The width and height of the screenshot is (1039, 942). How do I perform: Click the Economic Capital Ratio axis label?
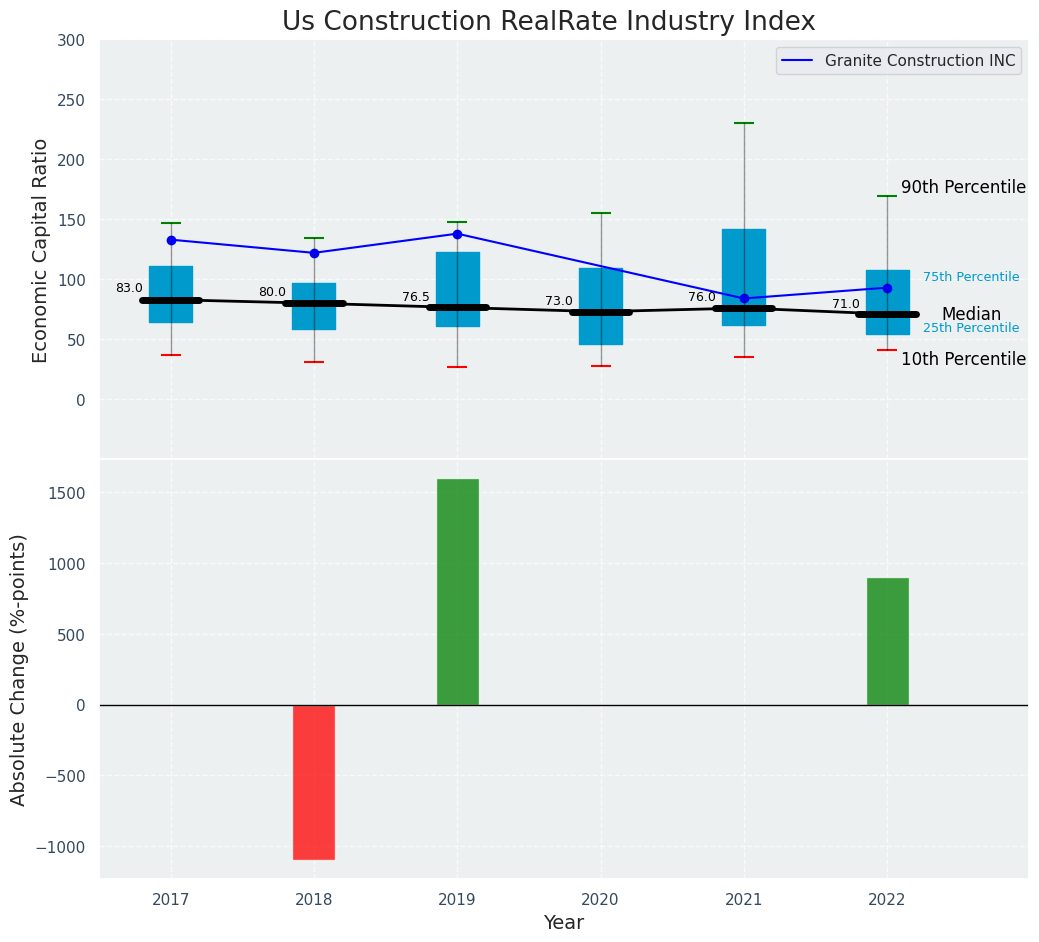pyautogui.click(x=41, y=250)
